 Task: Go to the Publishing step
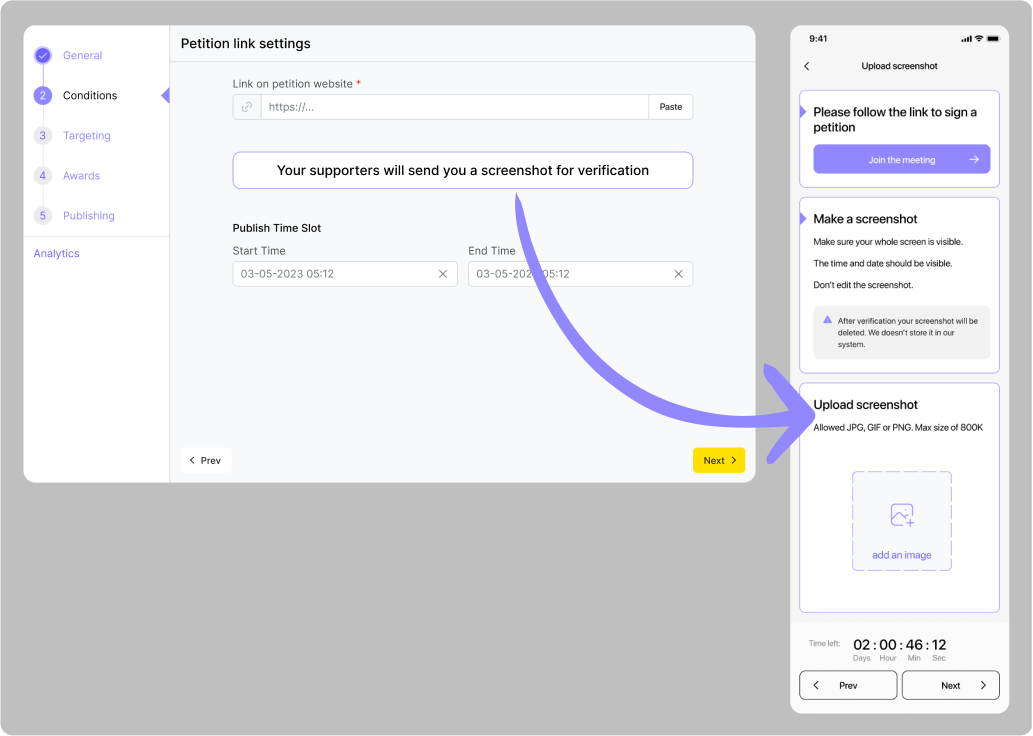[x=88, y=216]
